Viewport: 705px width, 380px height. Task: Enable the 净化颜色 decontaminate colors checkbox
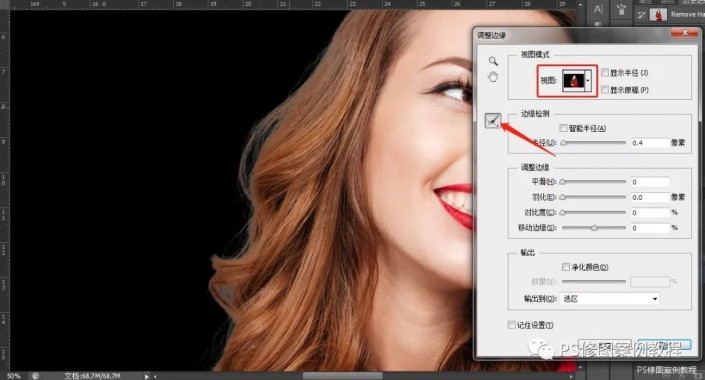coord(566,267)
